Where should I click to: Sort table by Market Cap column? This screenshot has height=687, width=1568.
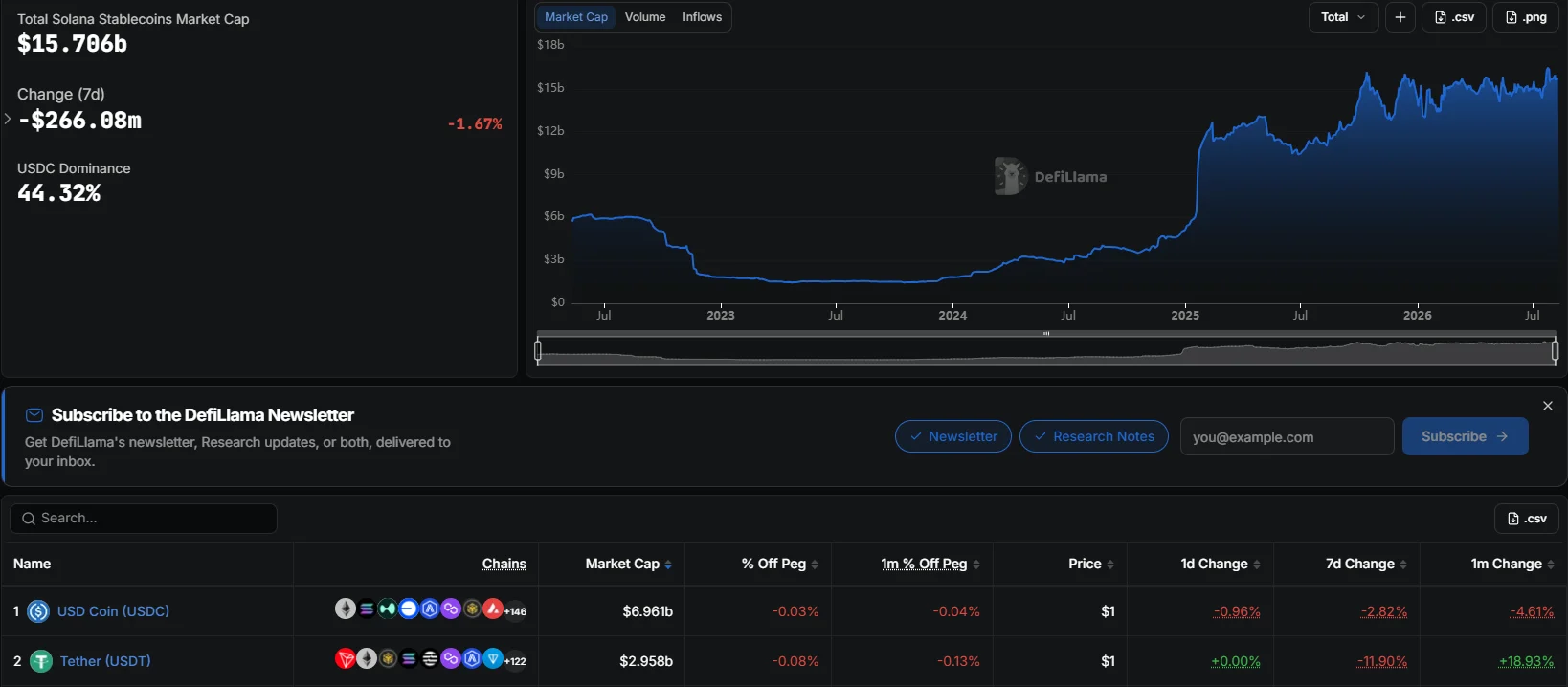(628, 564)
